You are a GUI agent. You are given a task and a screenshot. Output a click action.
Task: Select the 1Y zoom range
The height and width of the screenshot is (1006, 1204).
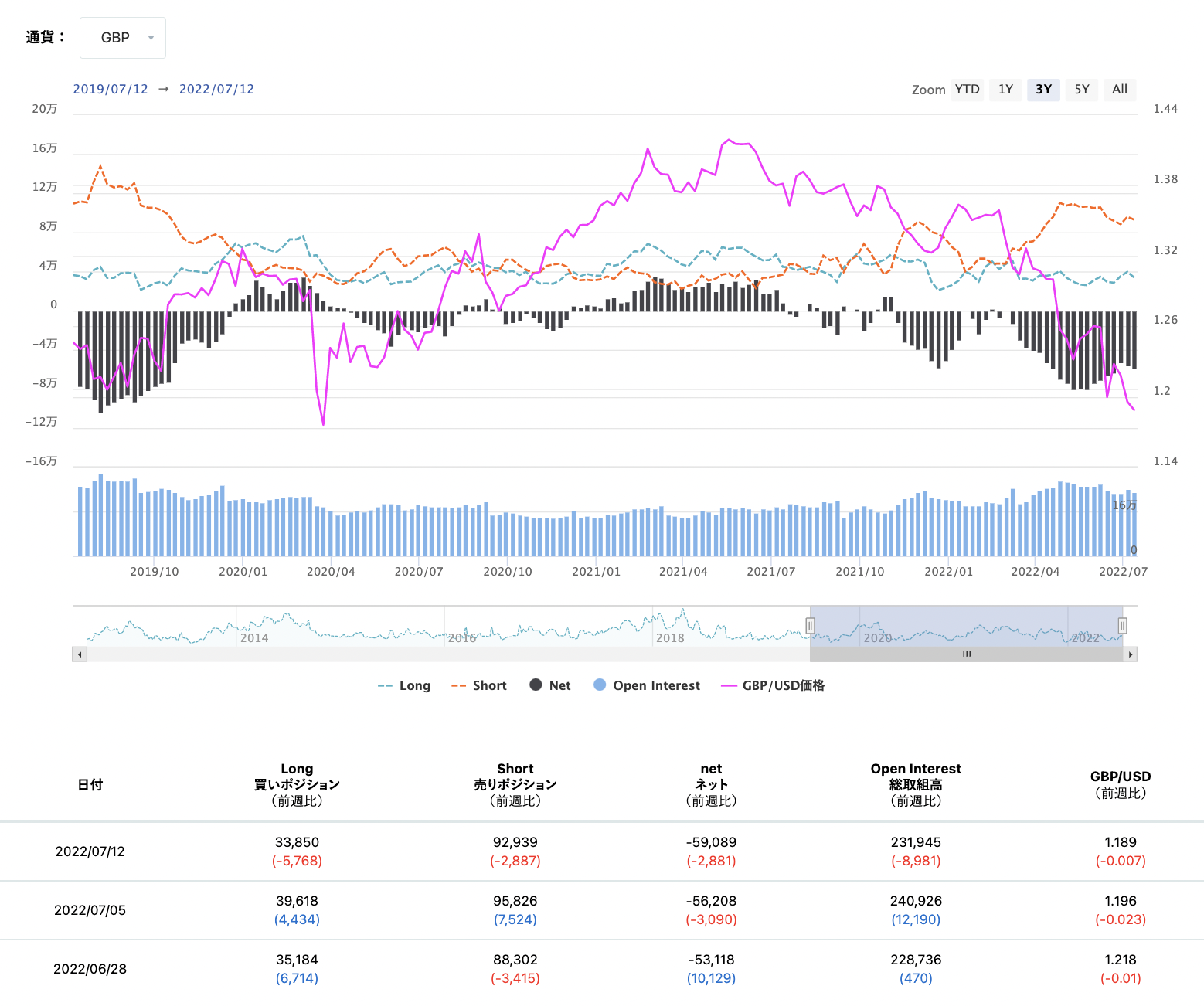1005,90
